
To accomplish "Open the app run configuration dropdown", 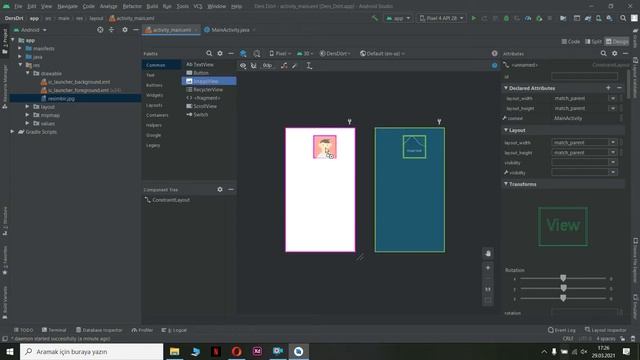I will tap(398, 18).
